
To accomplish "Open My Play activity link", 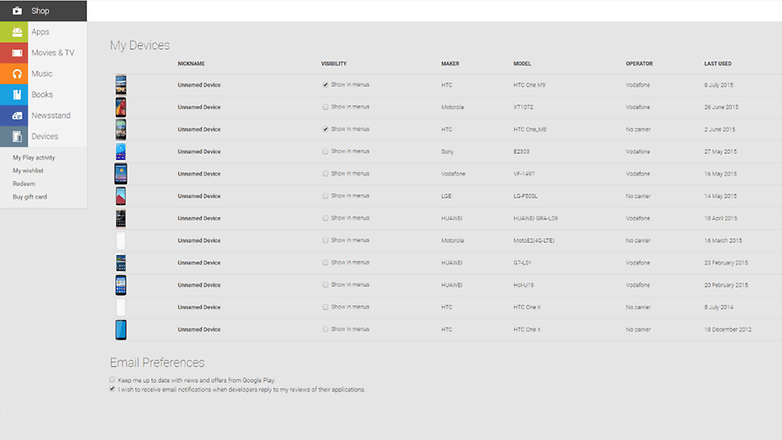I will tap(34, 158).
